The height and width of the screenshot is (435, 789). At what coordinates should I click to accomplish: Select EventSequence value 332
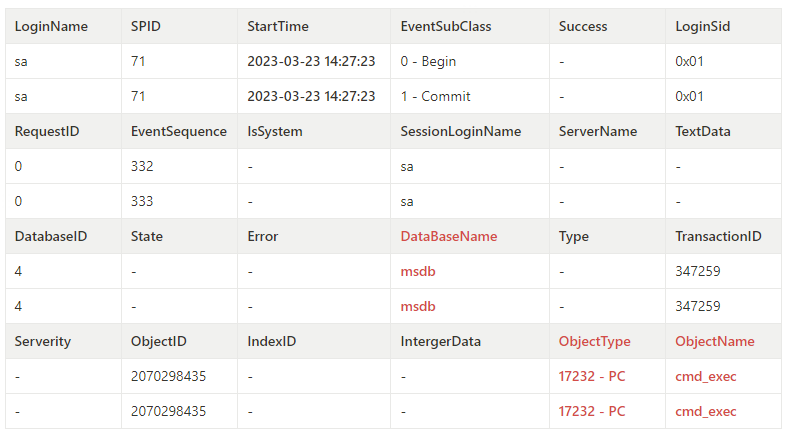click(x=142, y=167)
